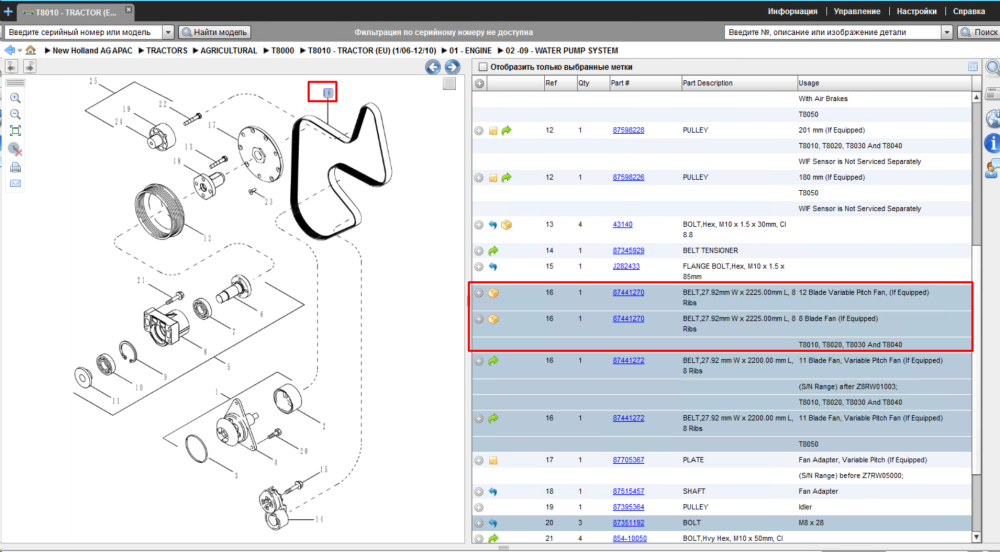
Task: Toggle plus circle for SHAFT row
Action: click(479, 492)
